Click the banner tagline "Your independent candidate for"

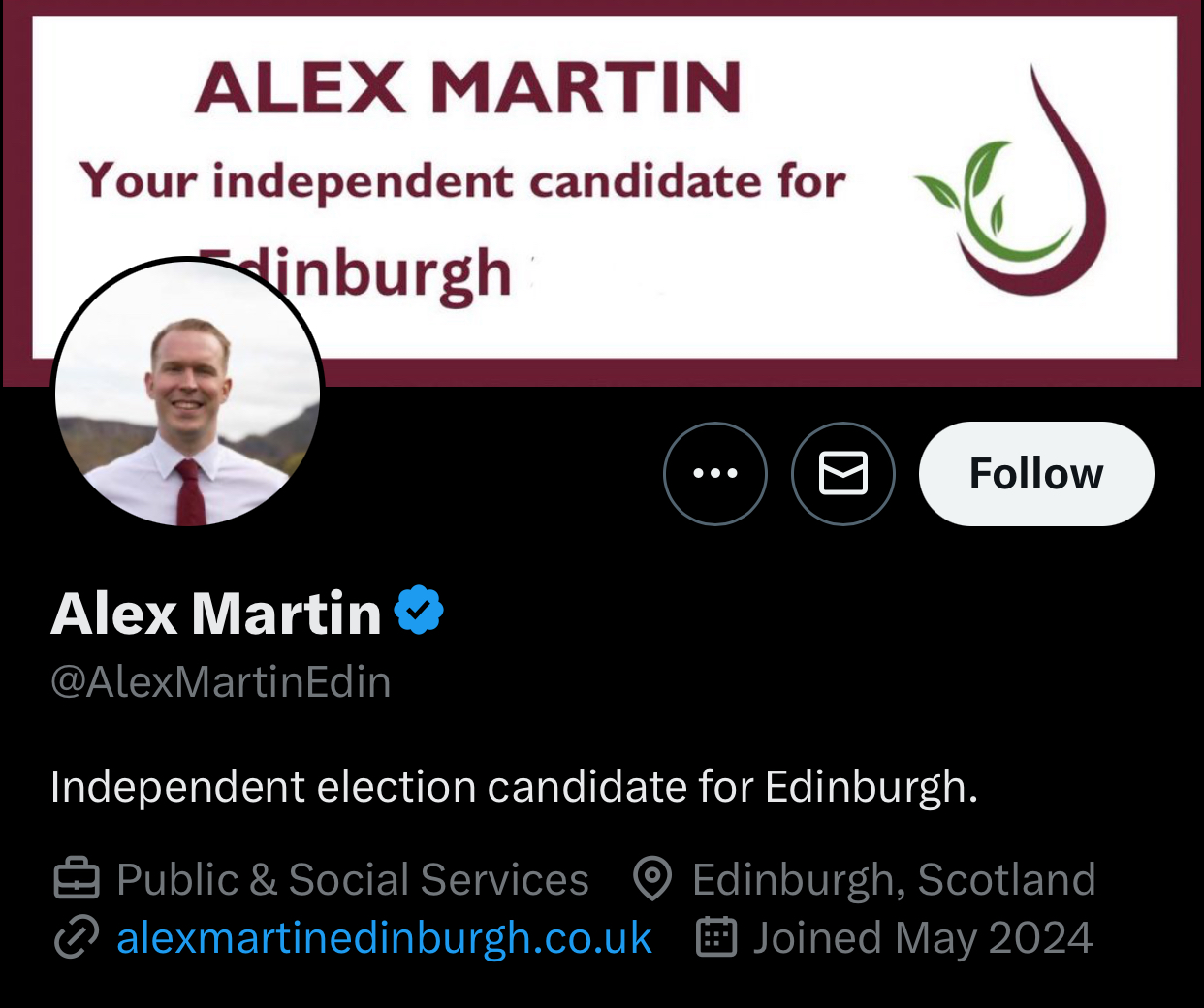(462, 180)
